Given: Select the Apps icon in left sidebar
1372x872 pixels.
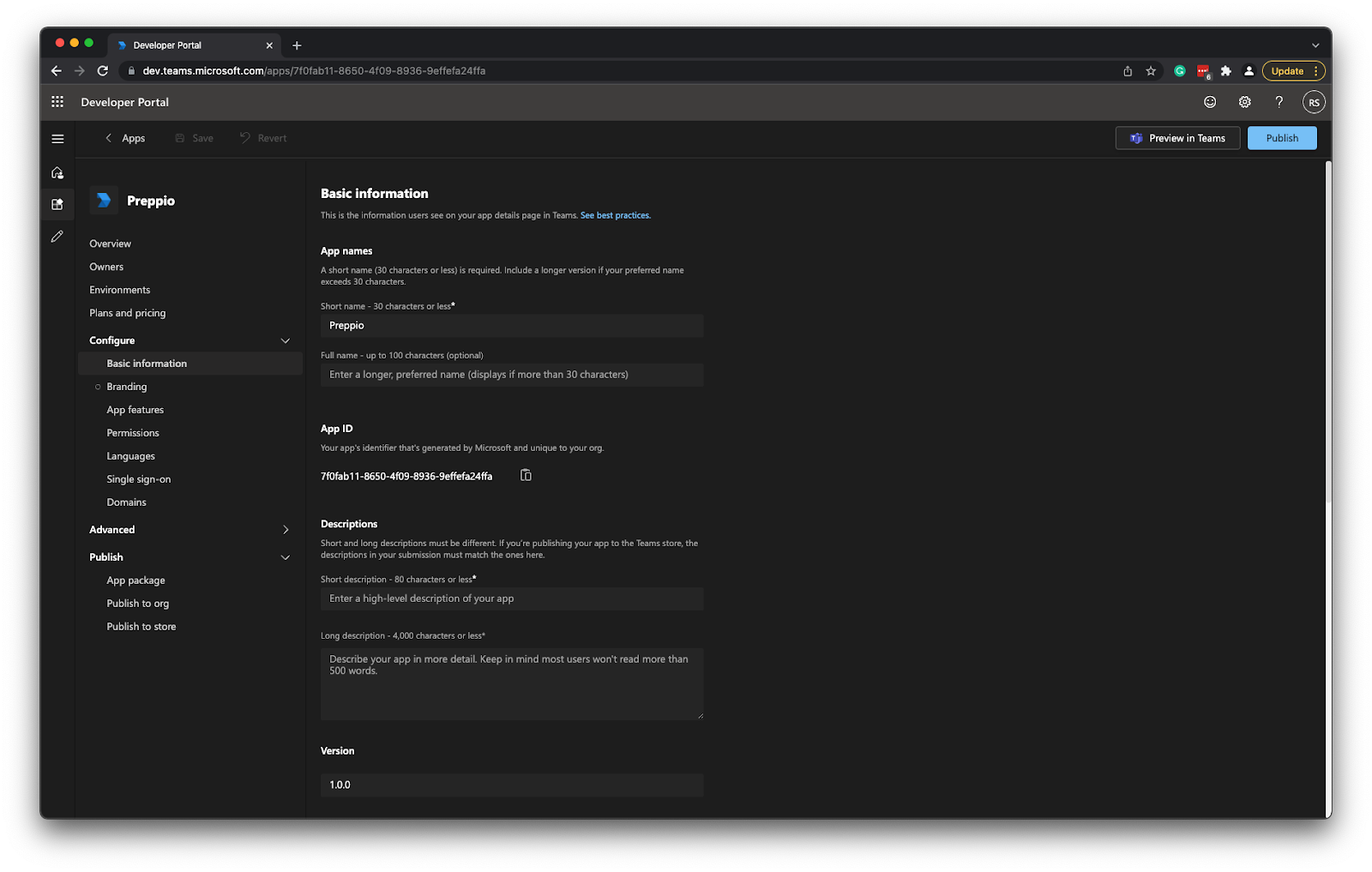Looking at the screenshot, I should [57, 204].
